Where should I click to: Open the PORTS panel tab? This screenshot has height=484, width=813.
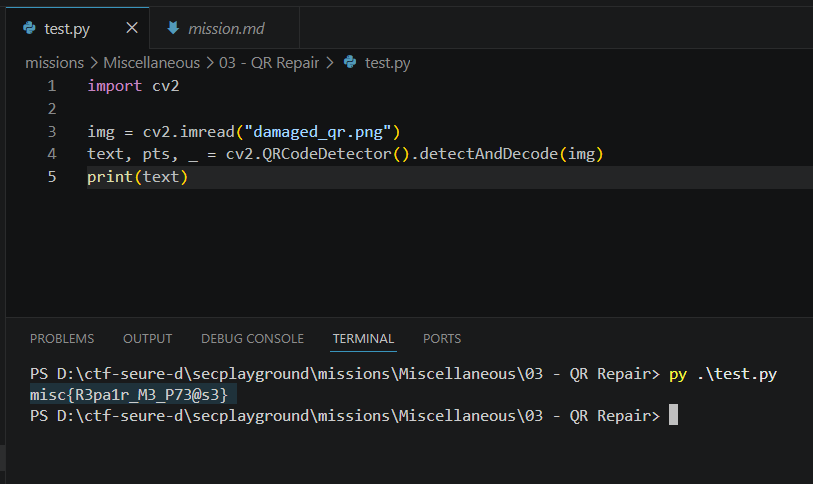tap(442, 339)
